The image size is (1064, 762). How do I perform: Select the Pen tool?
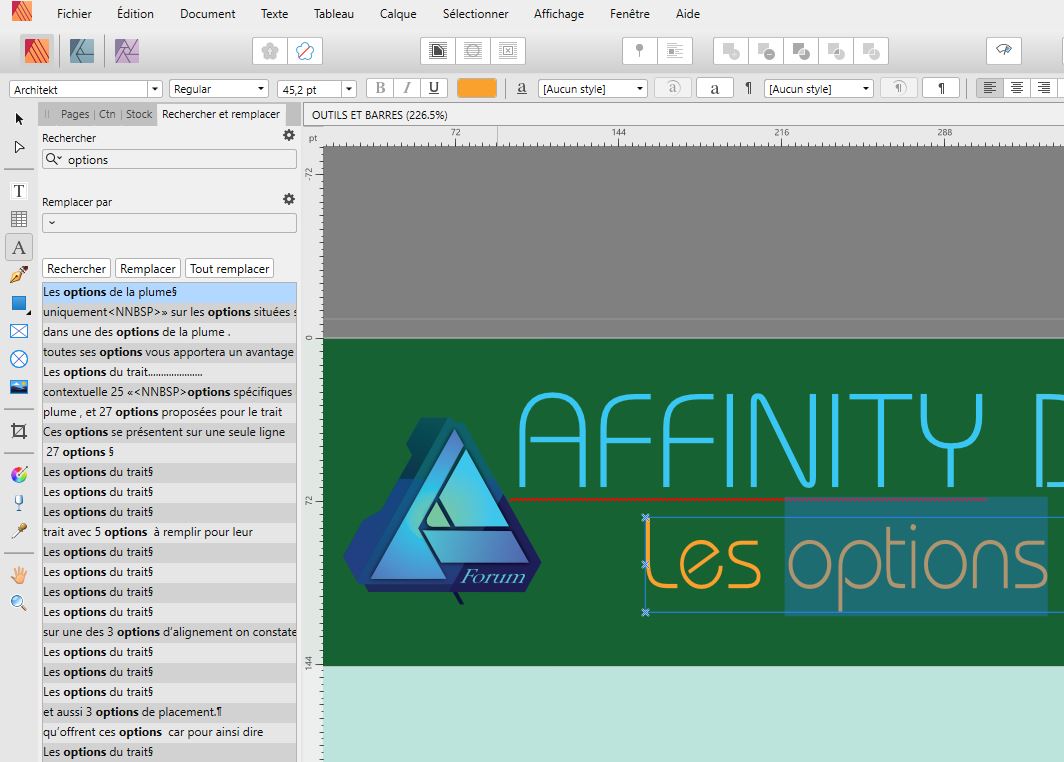[19, 275]
